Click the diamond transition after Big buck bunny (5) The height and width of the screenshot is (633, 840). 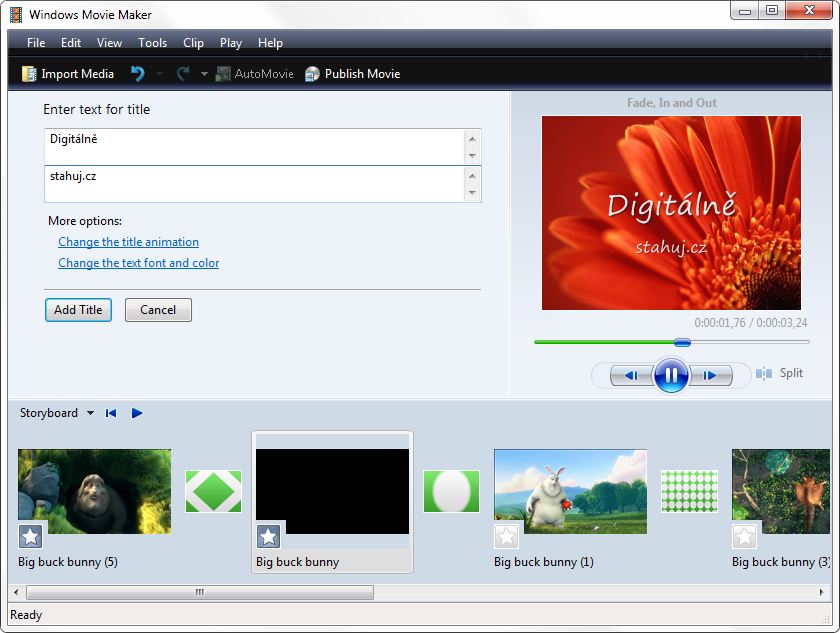tap(213, 491)
